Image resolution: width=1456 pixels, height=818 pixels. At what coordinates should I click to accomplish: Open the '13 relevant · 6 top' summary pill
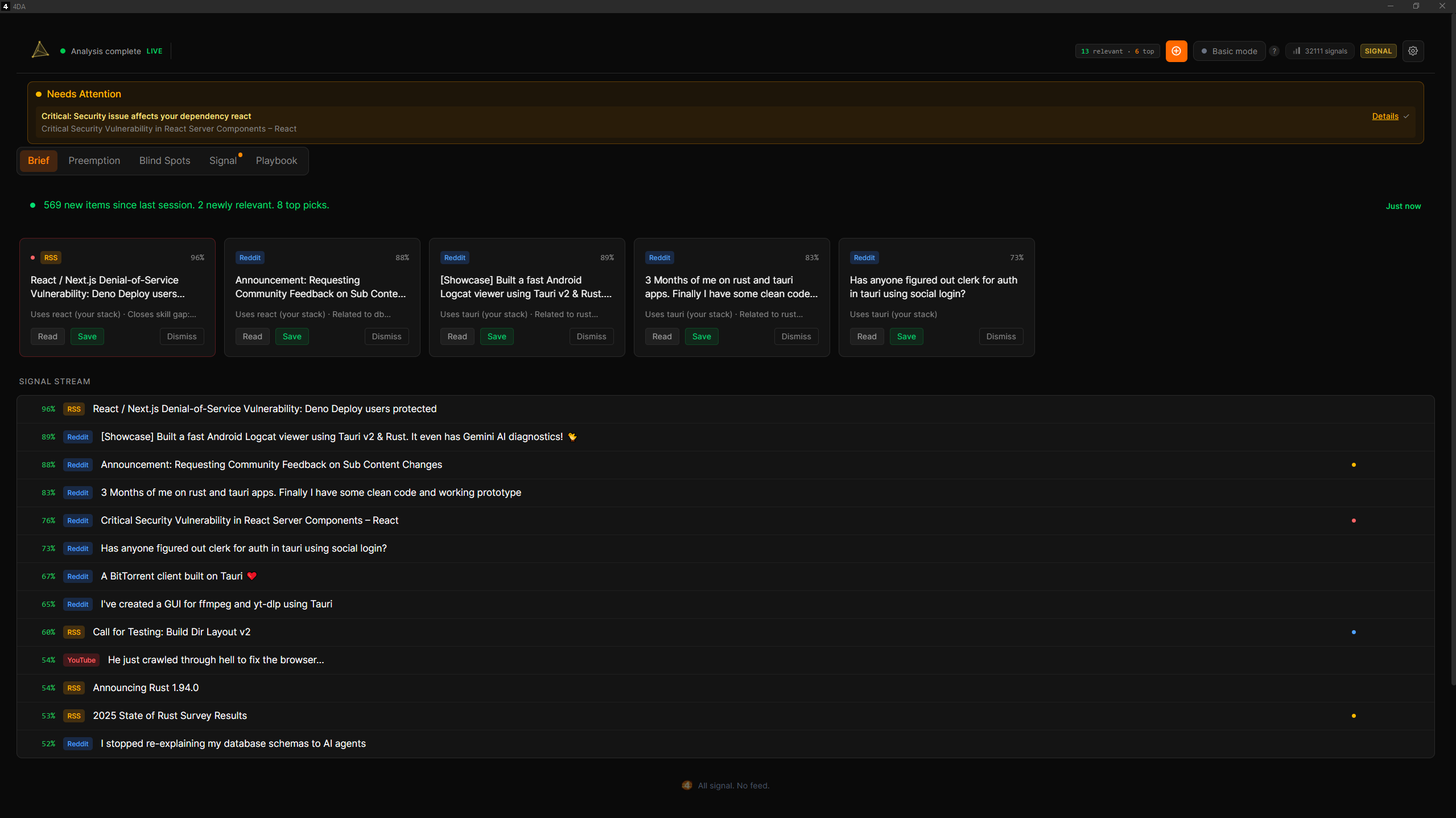[1116, 51]
